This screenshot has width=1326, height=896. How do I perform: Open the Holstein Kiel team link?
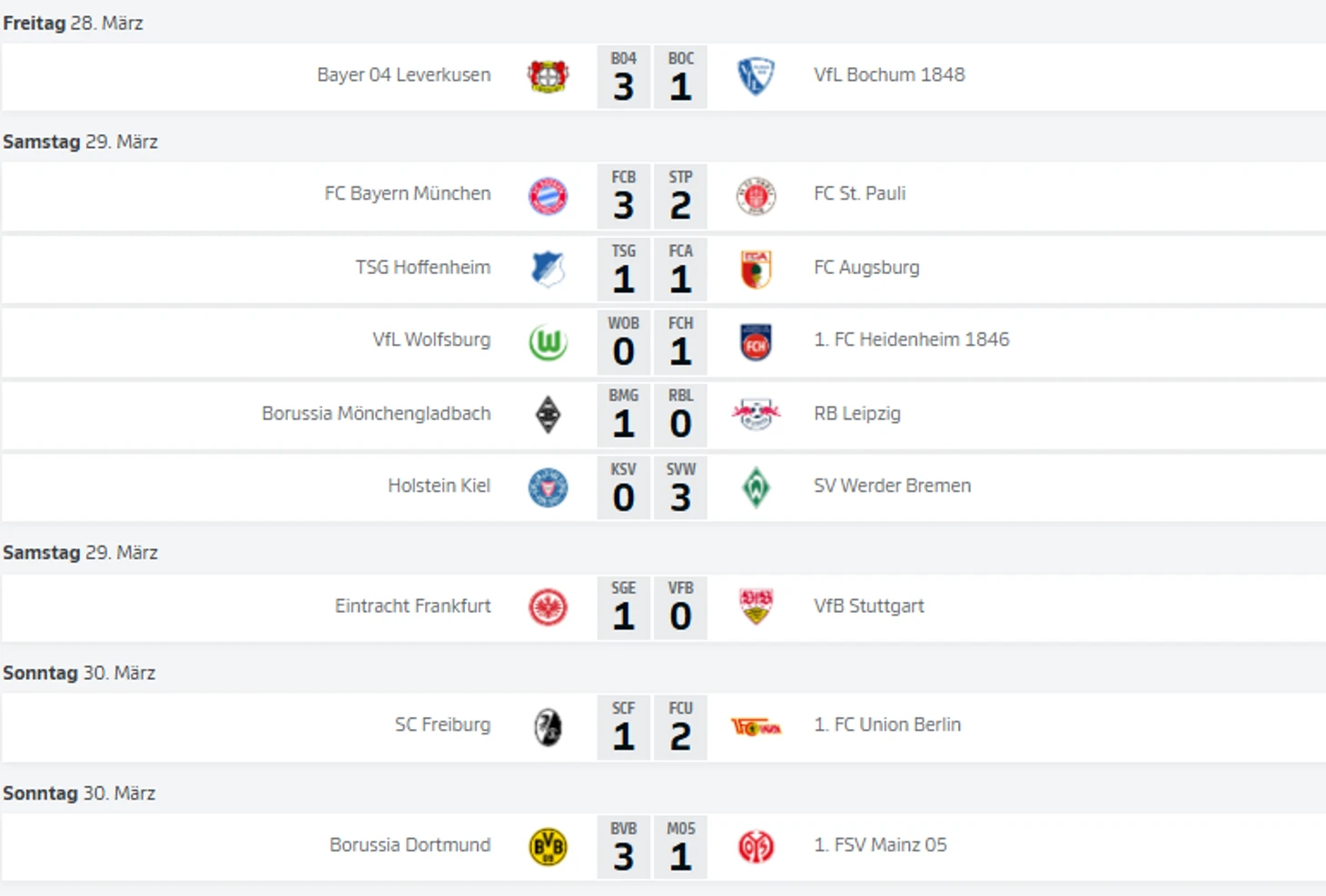coord(439,486)
